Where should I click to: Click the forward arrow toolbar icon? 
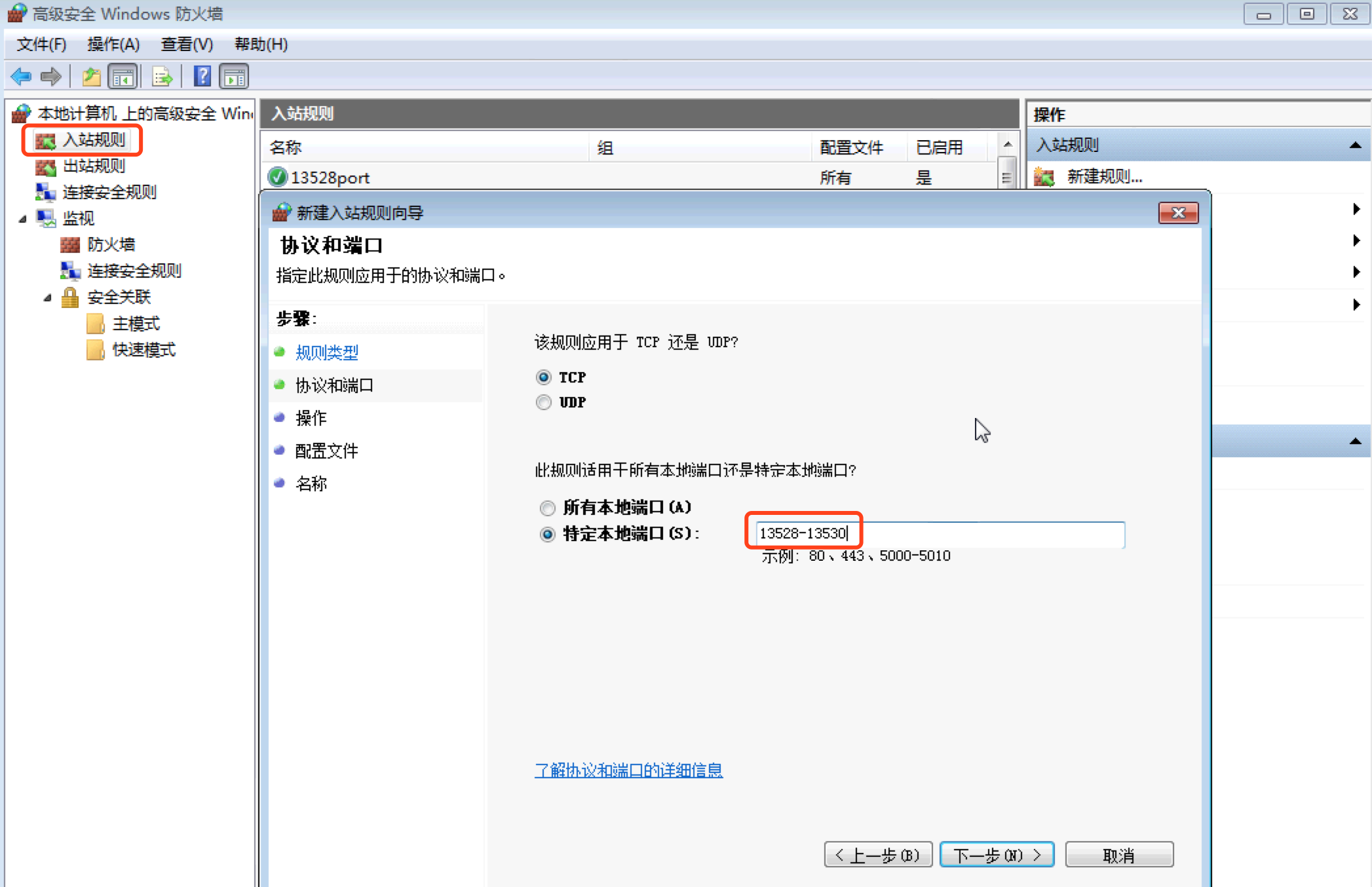(x=50, y=77)
